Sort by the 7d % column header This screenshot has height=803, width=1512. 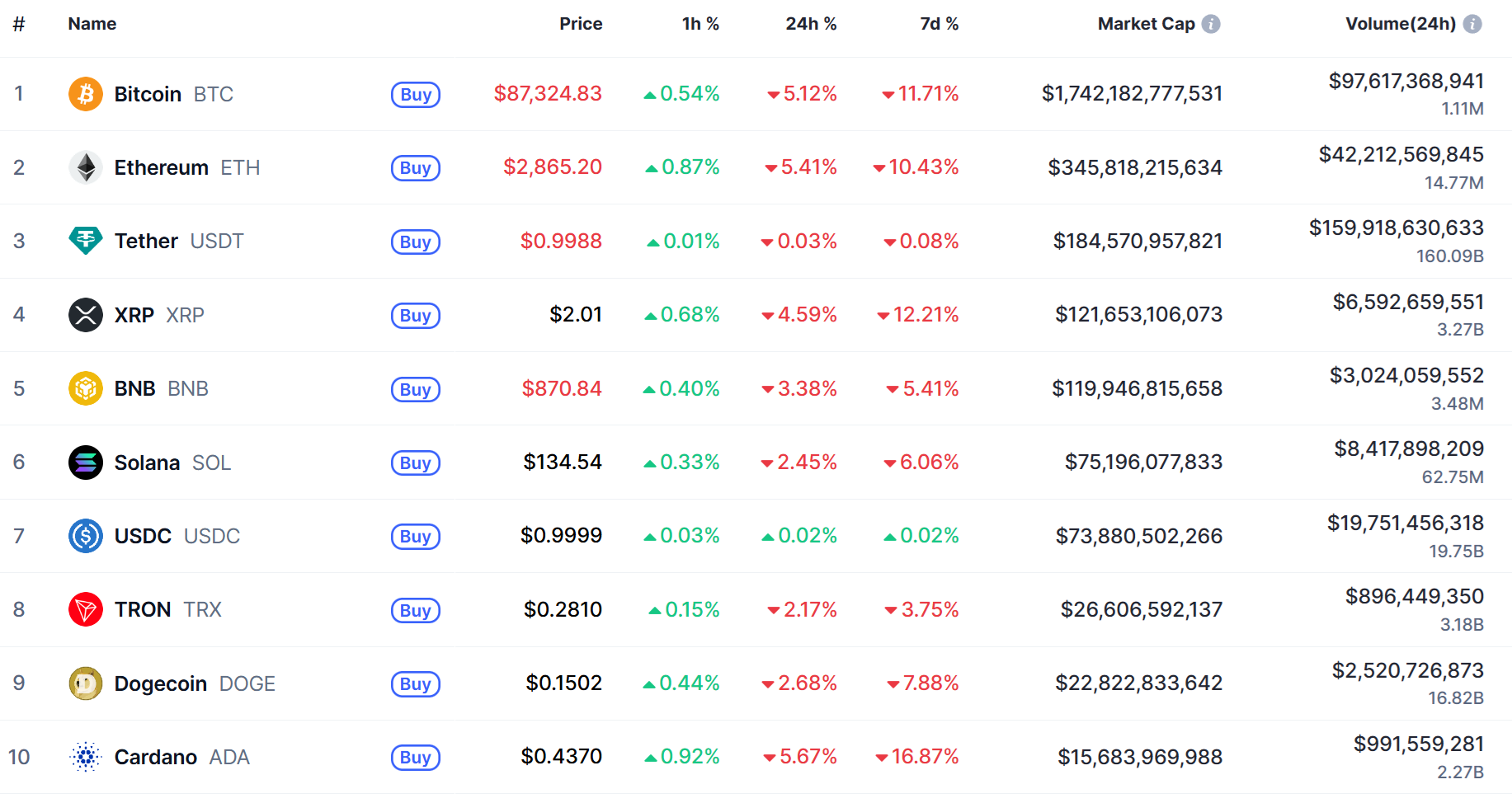point(939,24)
